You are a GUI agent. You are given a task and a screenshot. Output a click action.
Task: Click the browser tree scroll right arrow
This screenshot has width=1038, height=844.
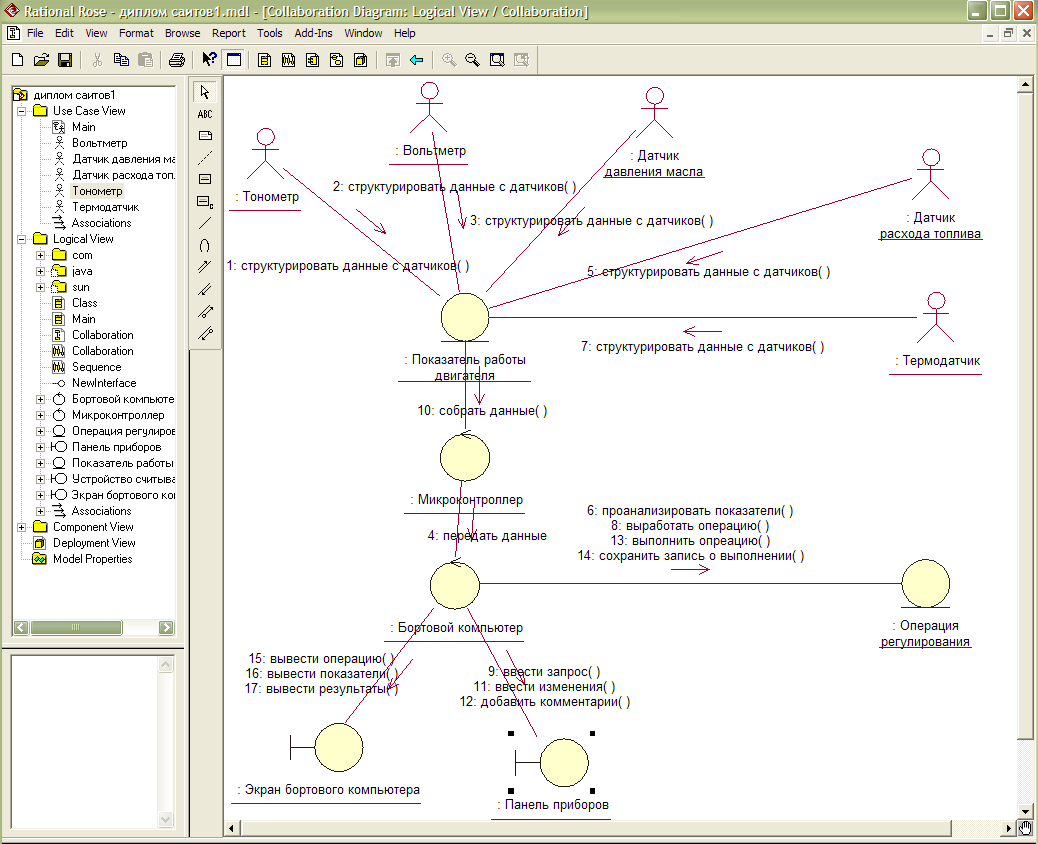166,628
